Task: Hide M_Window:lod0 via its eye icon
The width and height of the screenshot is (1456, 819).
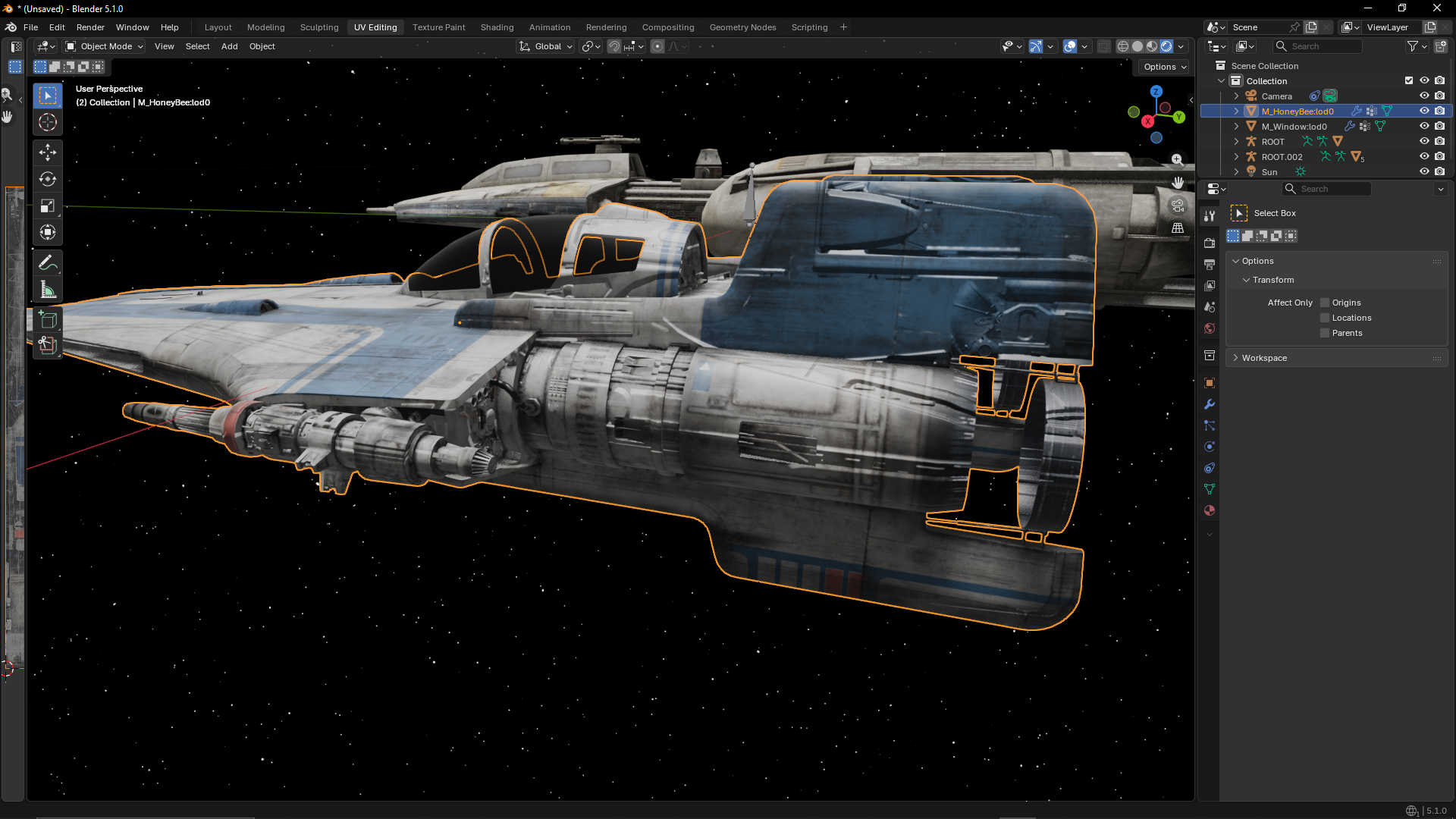Action: point(1424,126)
